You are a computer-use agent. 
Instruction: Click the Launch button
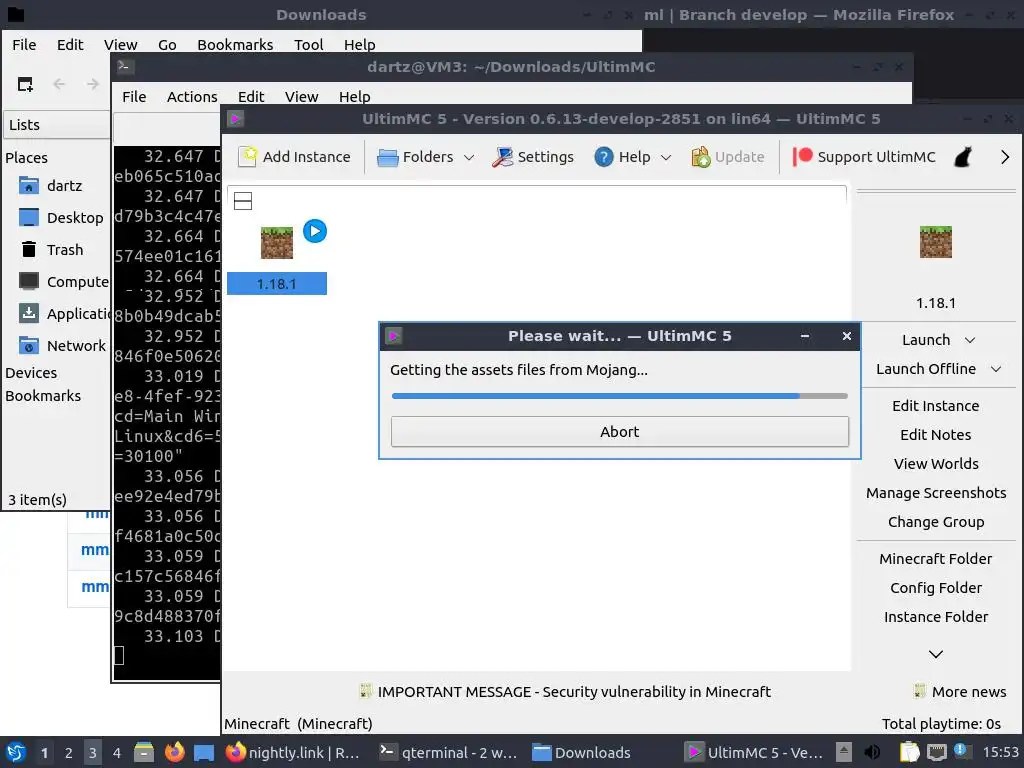(925, 340)
